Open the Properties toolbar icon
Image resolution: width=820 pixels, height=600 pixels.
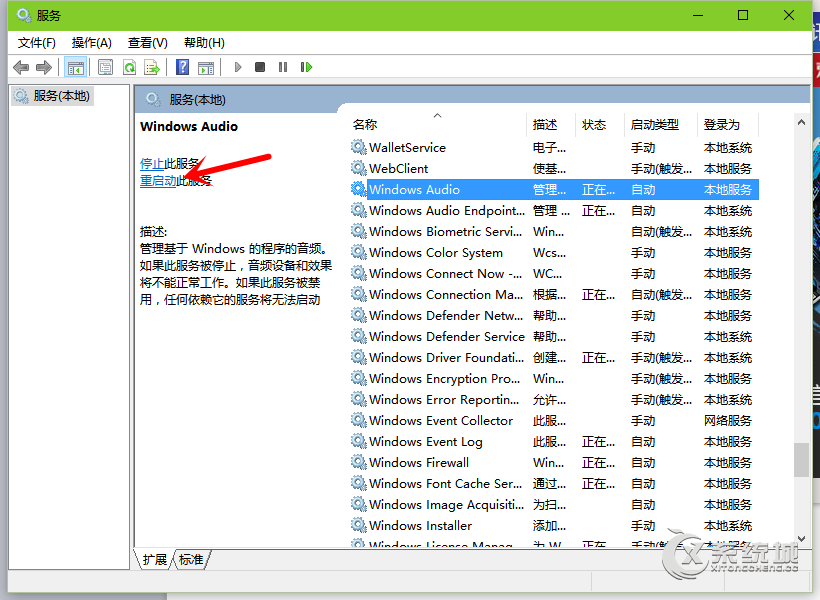click(x=106, y=67)
